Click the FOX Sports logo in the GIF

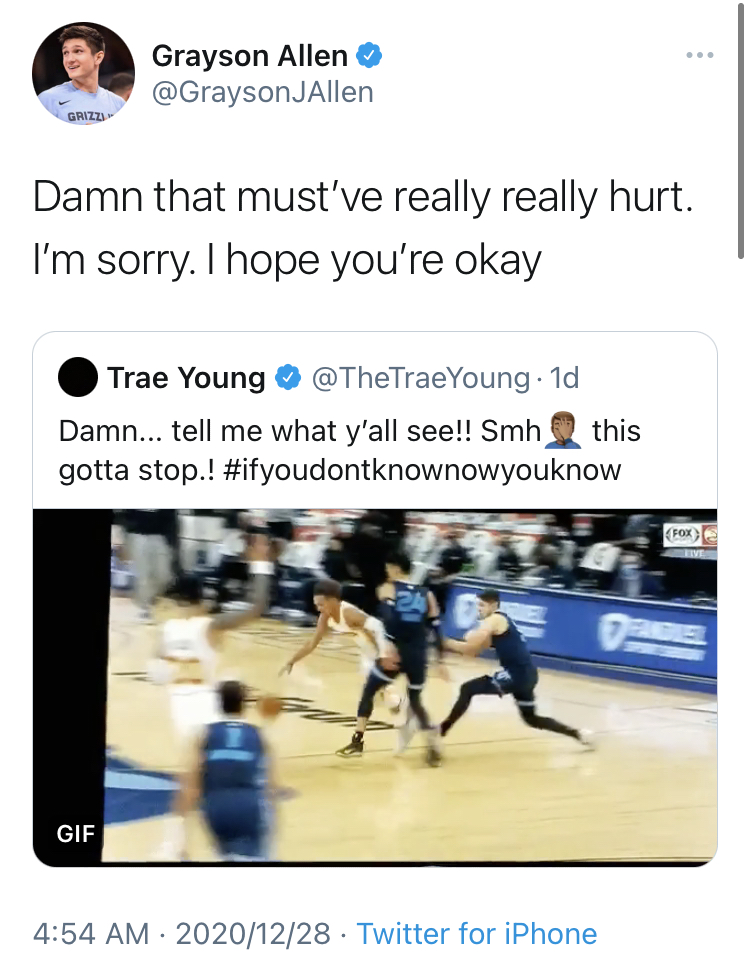pos(683,533)
